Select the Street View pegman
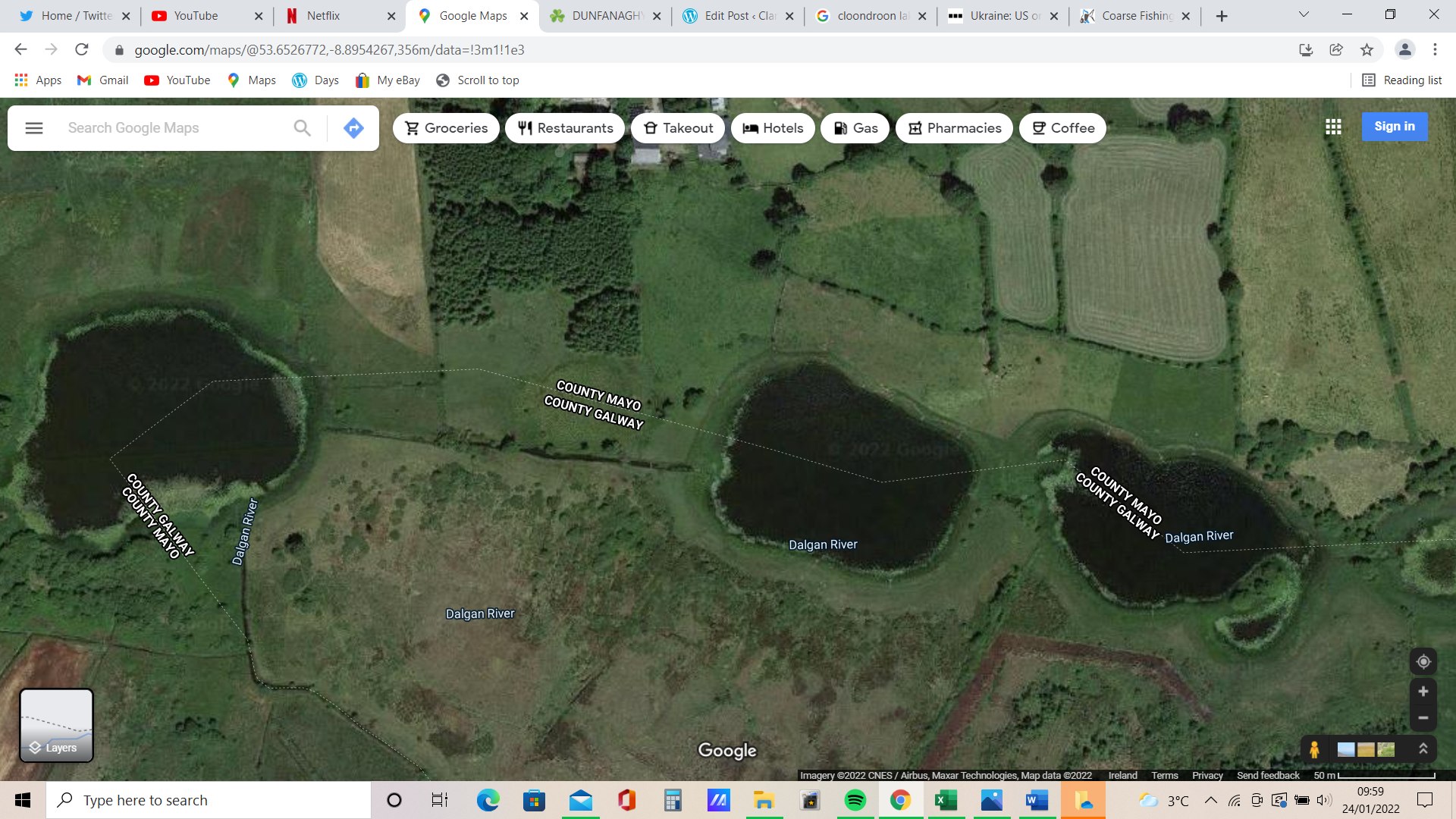Screen dimensions: 1456x819 tap(1314, 749)
